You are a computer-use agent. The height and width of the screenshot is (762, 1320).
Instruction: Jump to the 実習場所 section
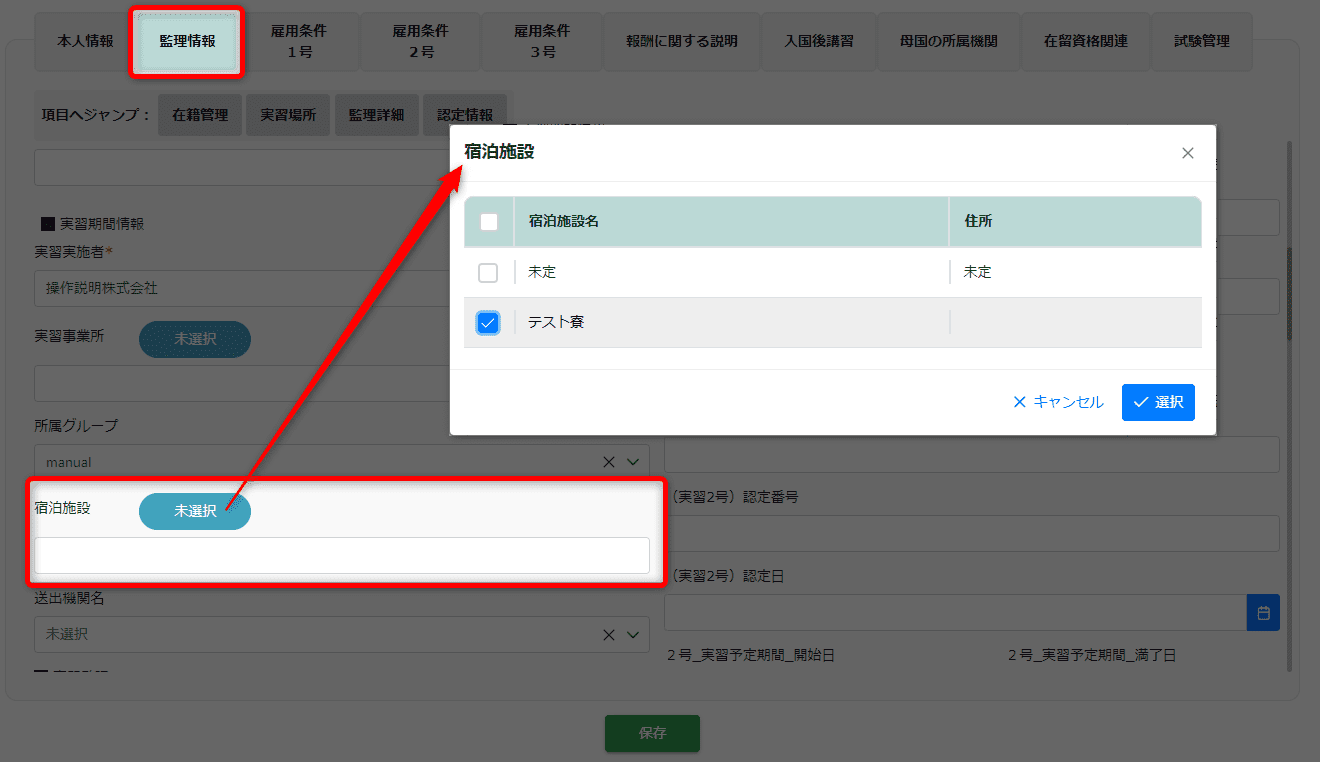(288, 115)
